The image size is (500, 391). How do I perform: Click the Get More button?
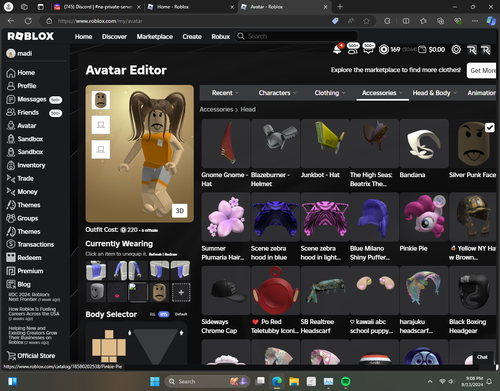click(x=482, y=70)
